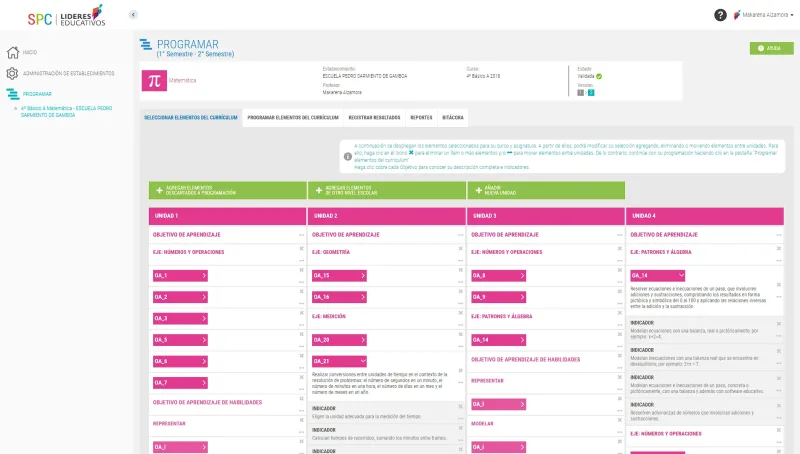Switch to Seleccionar Elementos del Currículum tab
This screenshot has width=800, height=454.
point(191,118)
